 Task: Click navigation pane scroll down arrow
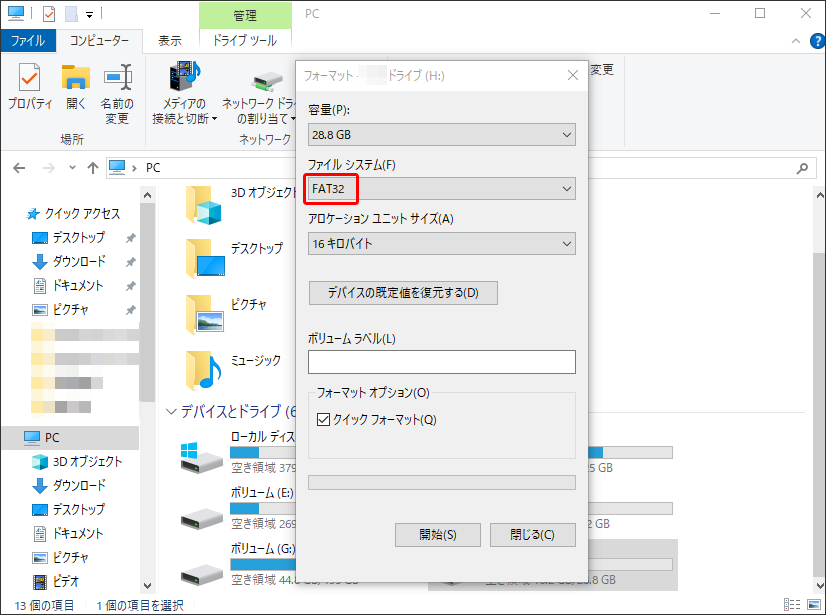[148, 585]
